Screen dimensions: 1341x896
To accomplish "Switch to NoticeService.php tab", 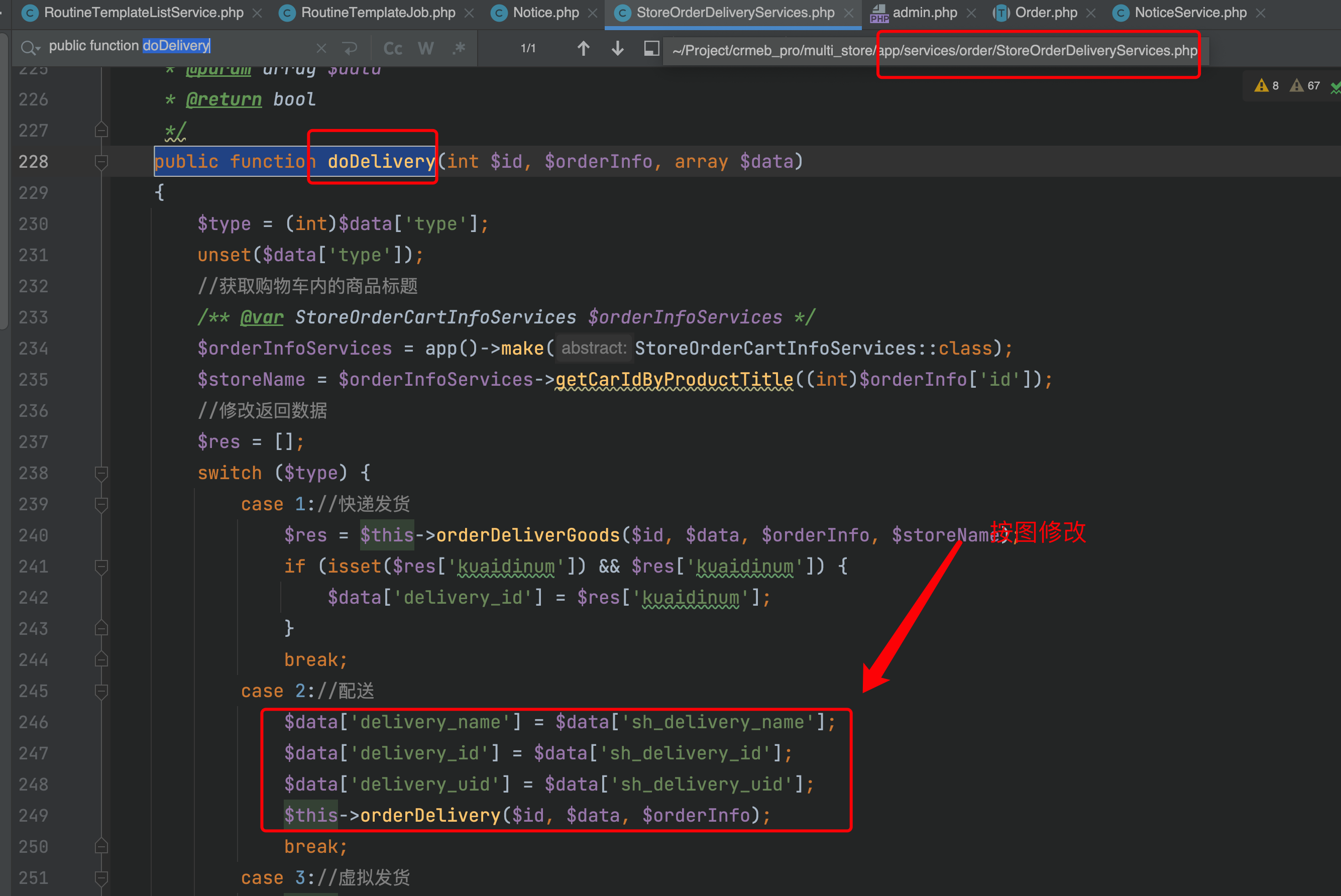I will 1190,13.
